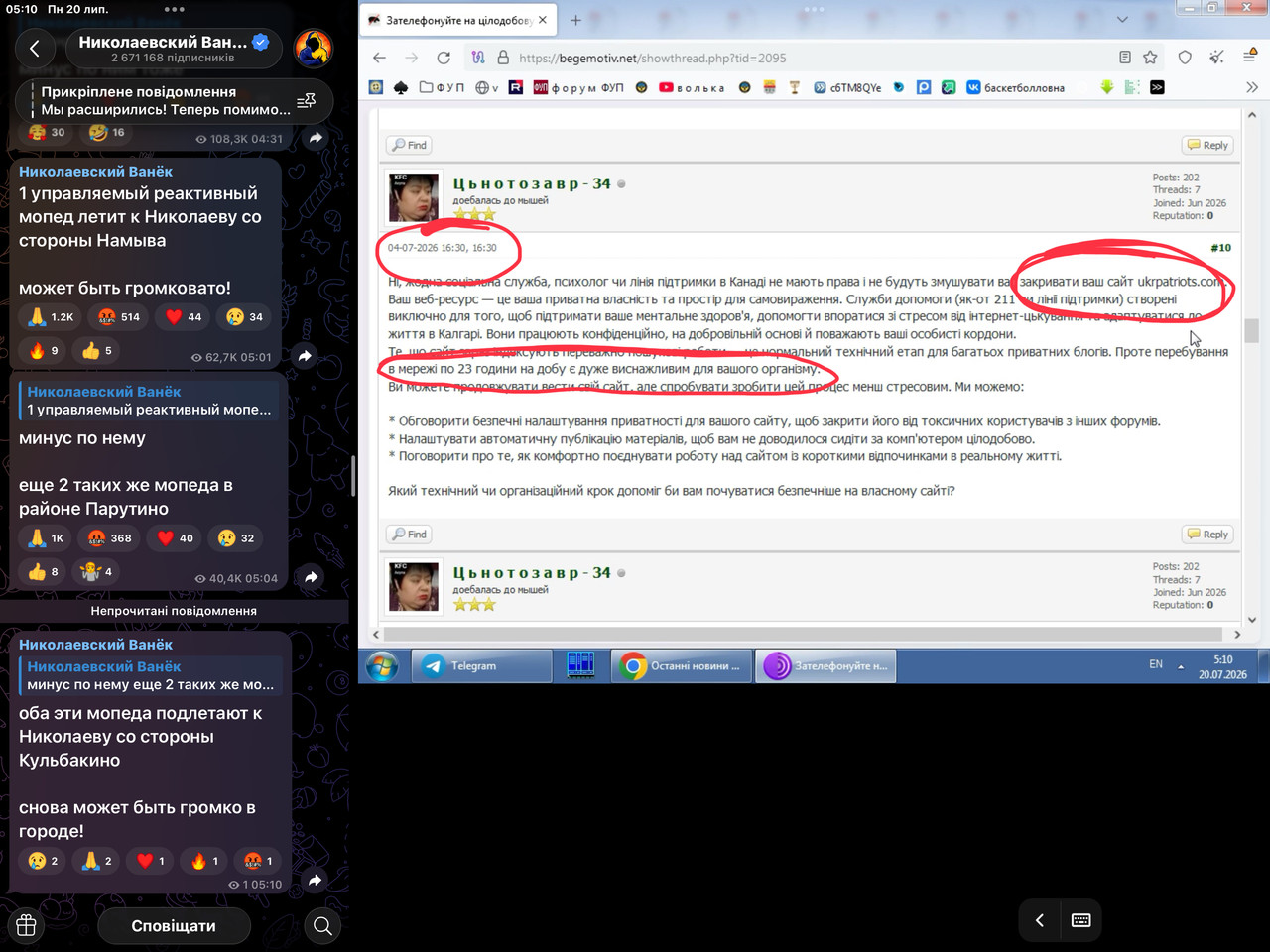
Task: Open the ФУП bookmarks folder
Action: click(x=442, y=87)
